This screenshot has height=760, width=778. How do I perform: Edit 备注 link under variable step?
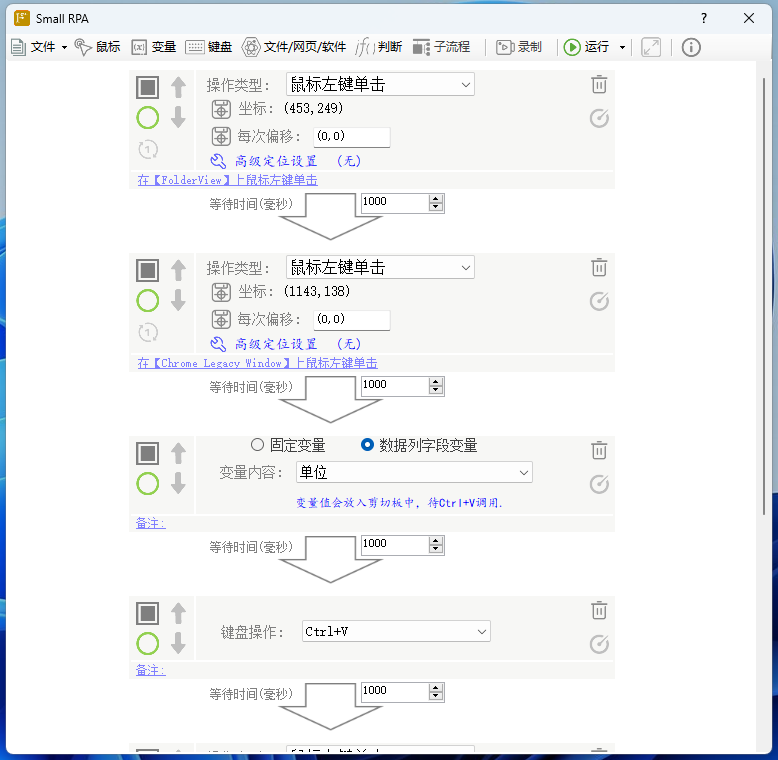tap(150, 523)
